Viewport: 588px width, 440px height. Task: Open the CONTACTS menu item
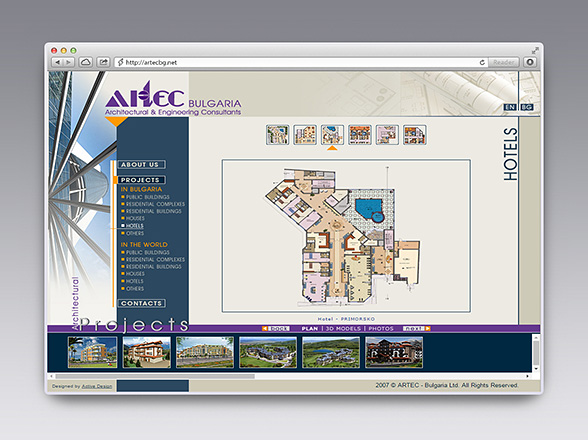point(141,303)
